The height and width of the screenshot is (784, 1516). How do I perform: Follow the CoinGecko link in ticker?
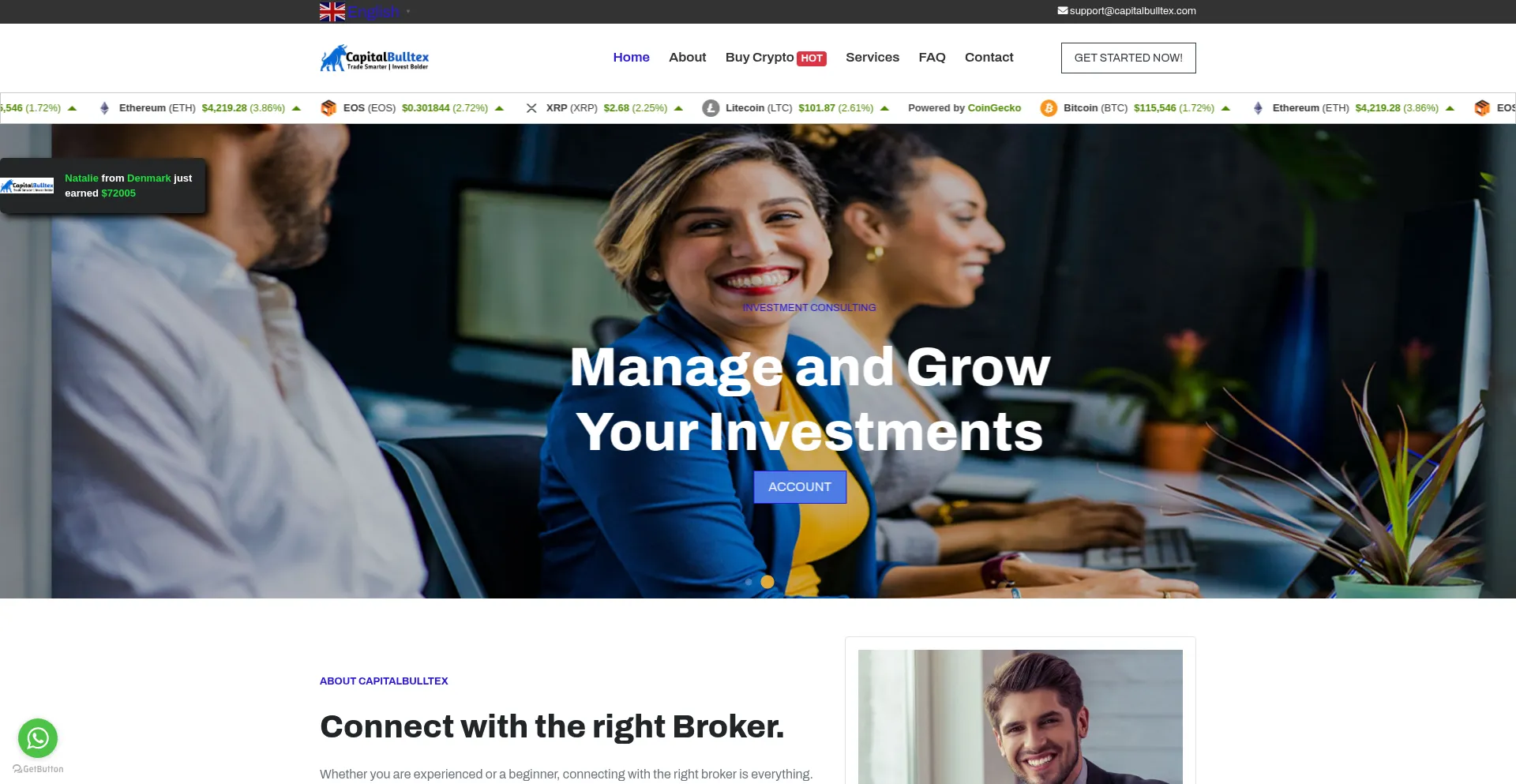[x=994, y=108]
